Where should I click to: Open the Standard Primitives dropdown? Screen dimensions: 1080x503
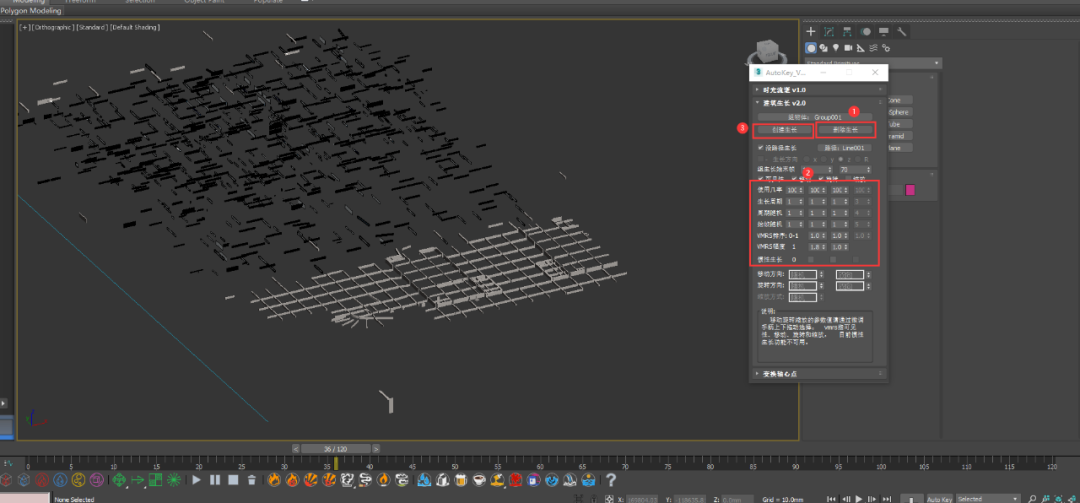pos(873,63)
